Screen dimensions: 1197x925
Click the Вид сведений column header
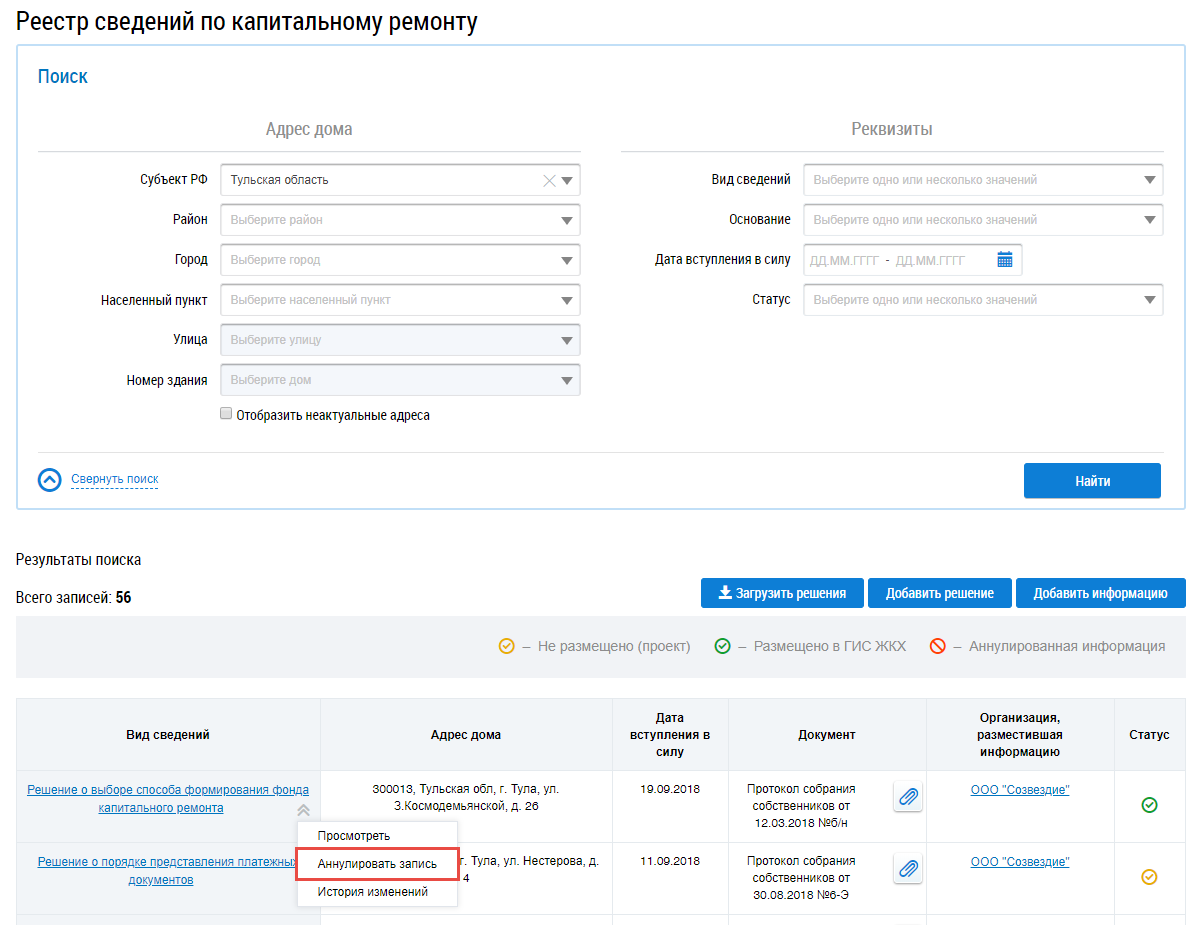point(168,735)
